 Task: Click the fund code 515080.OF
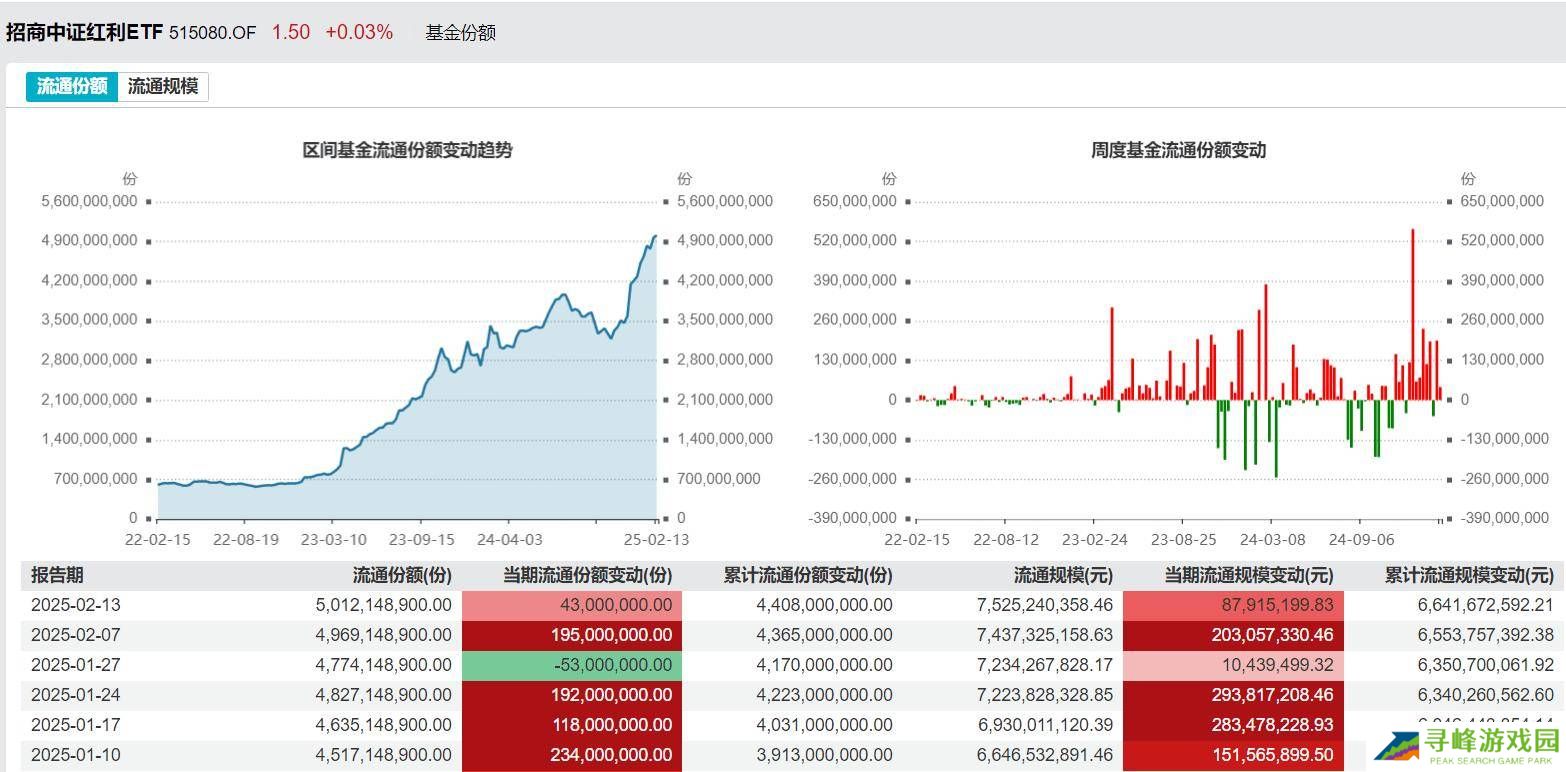click(213, 32)
